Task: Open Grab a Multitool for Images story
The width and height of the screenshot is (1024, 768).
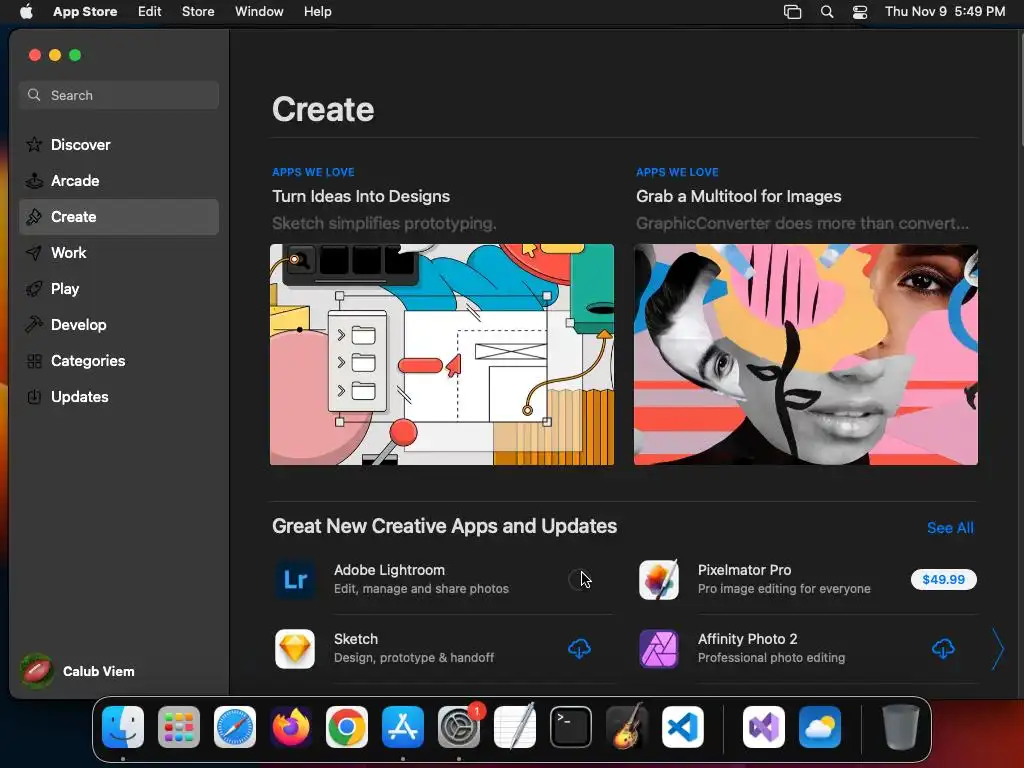Action: pyautogui.click(x=739, y=197)
